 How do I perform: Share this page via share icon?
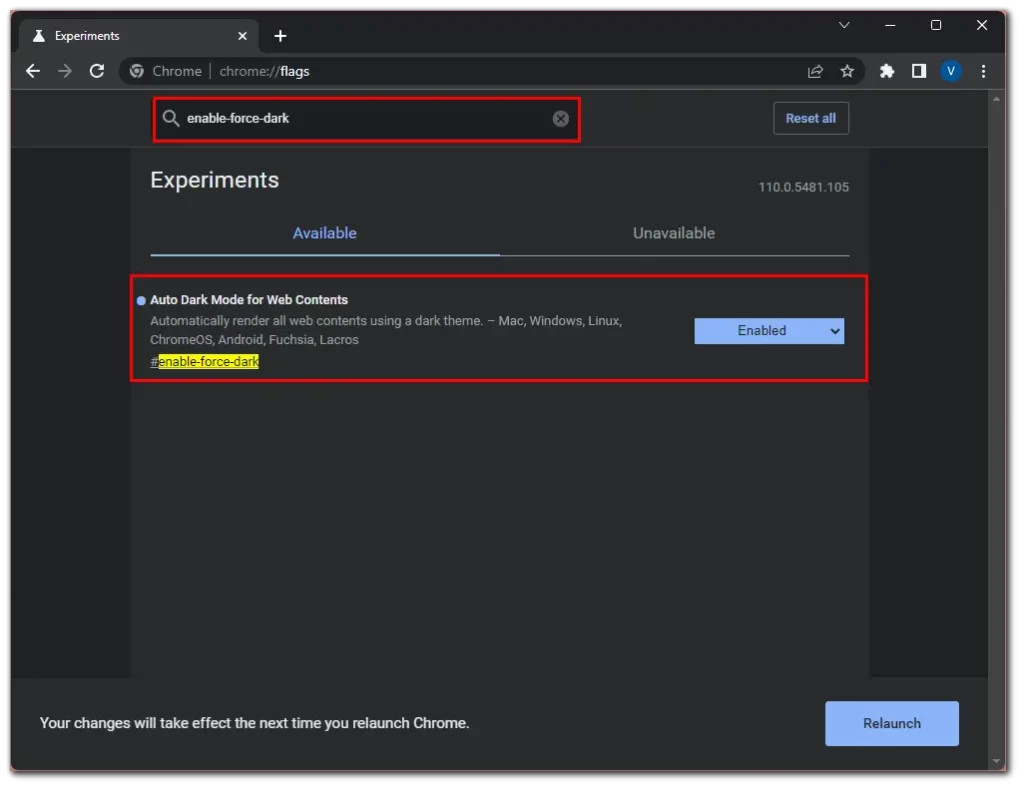815,71
